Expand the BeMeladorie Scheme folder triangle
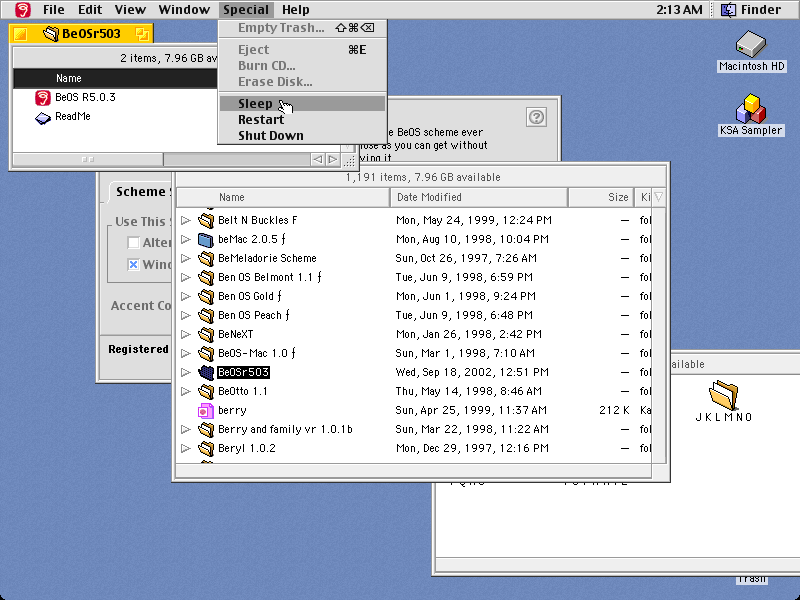Screen dimensions: 800x600 click(186, 258)
